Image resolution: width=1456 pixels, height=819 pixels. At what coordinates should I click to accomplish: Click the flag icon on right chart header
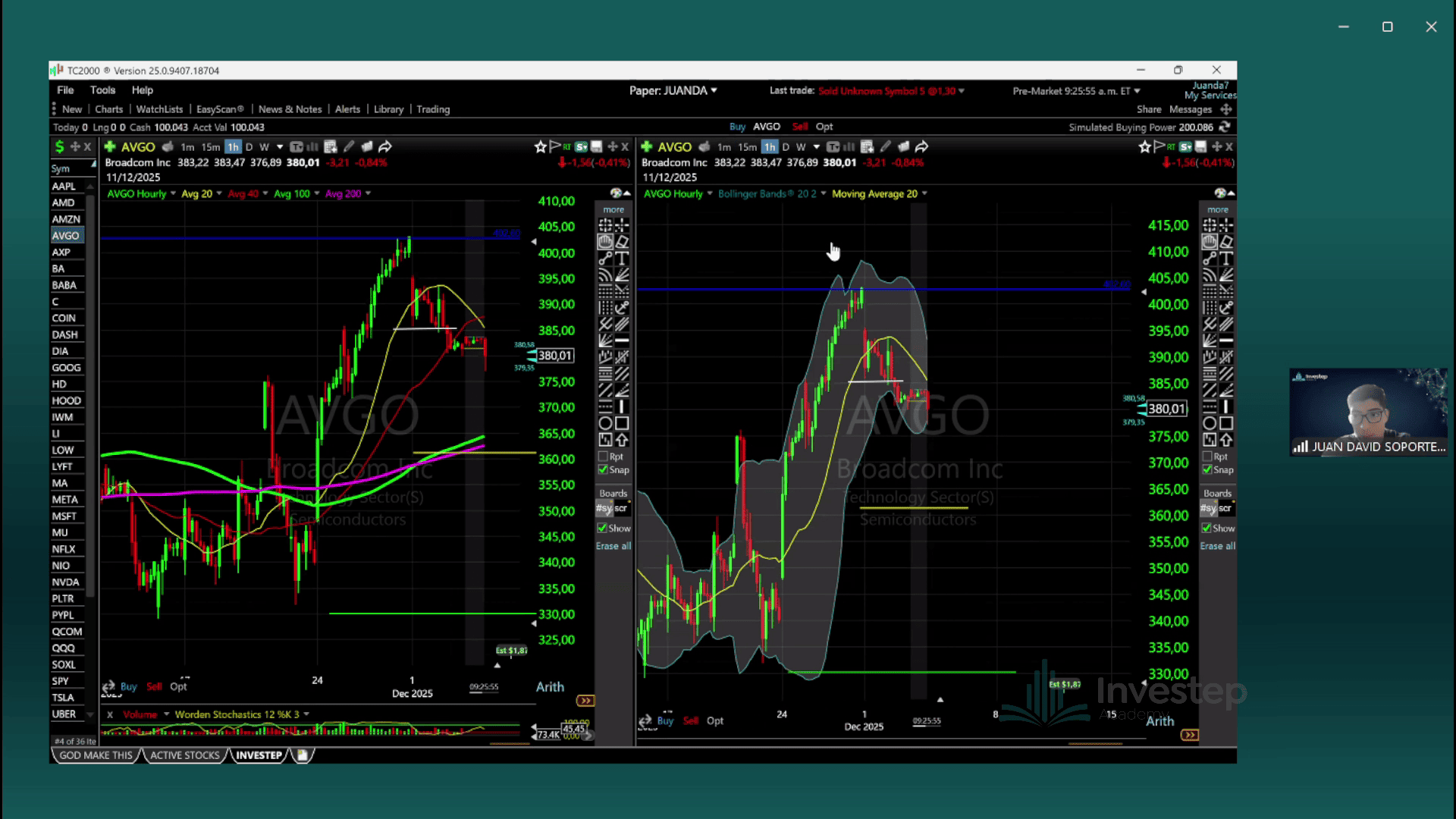click(x=1158, y=146)
